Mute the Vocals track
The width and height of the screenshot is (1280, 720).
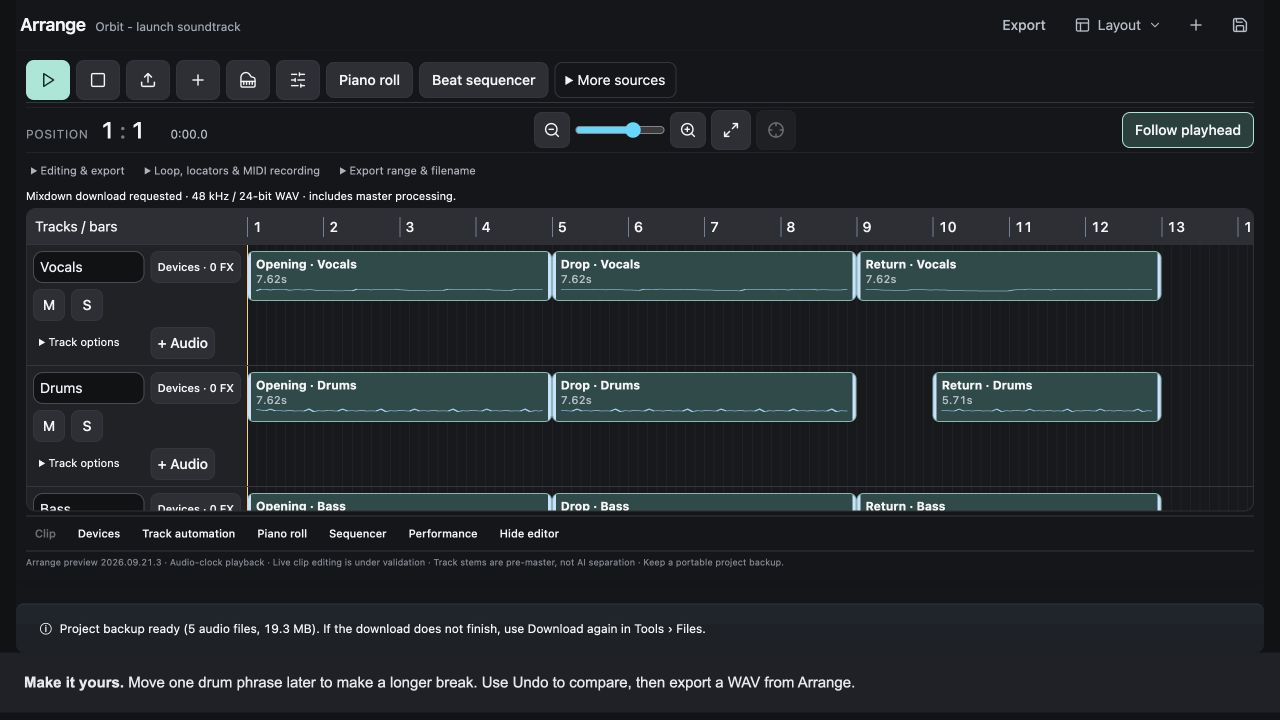coord(49,305)
